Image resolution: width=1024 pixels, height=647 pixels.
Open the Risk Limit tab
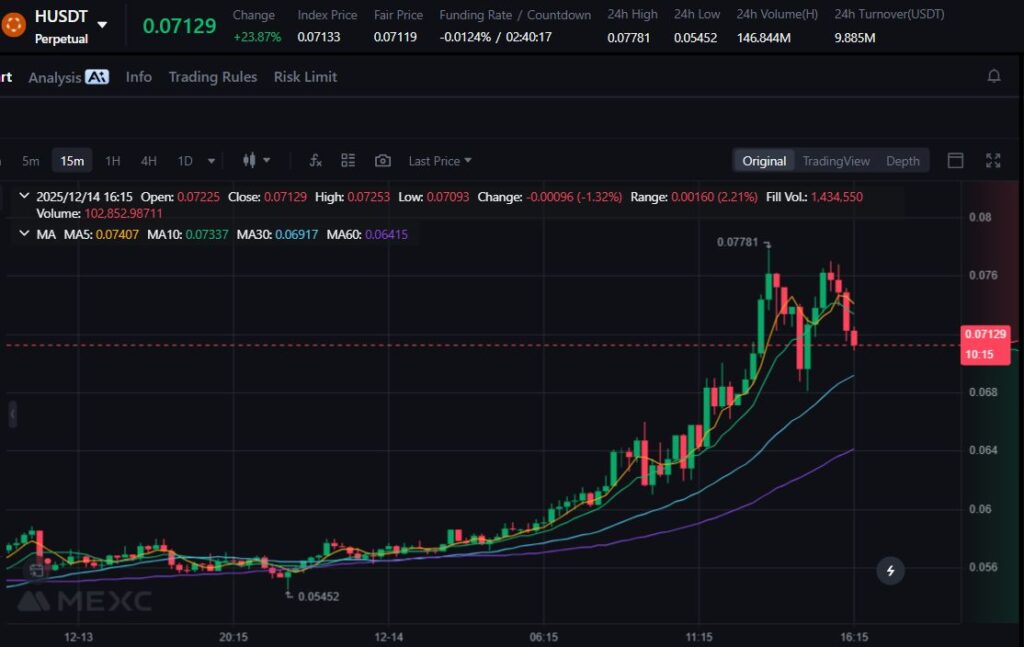click(x=305, y=77)
